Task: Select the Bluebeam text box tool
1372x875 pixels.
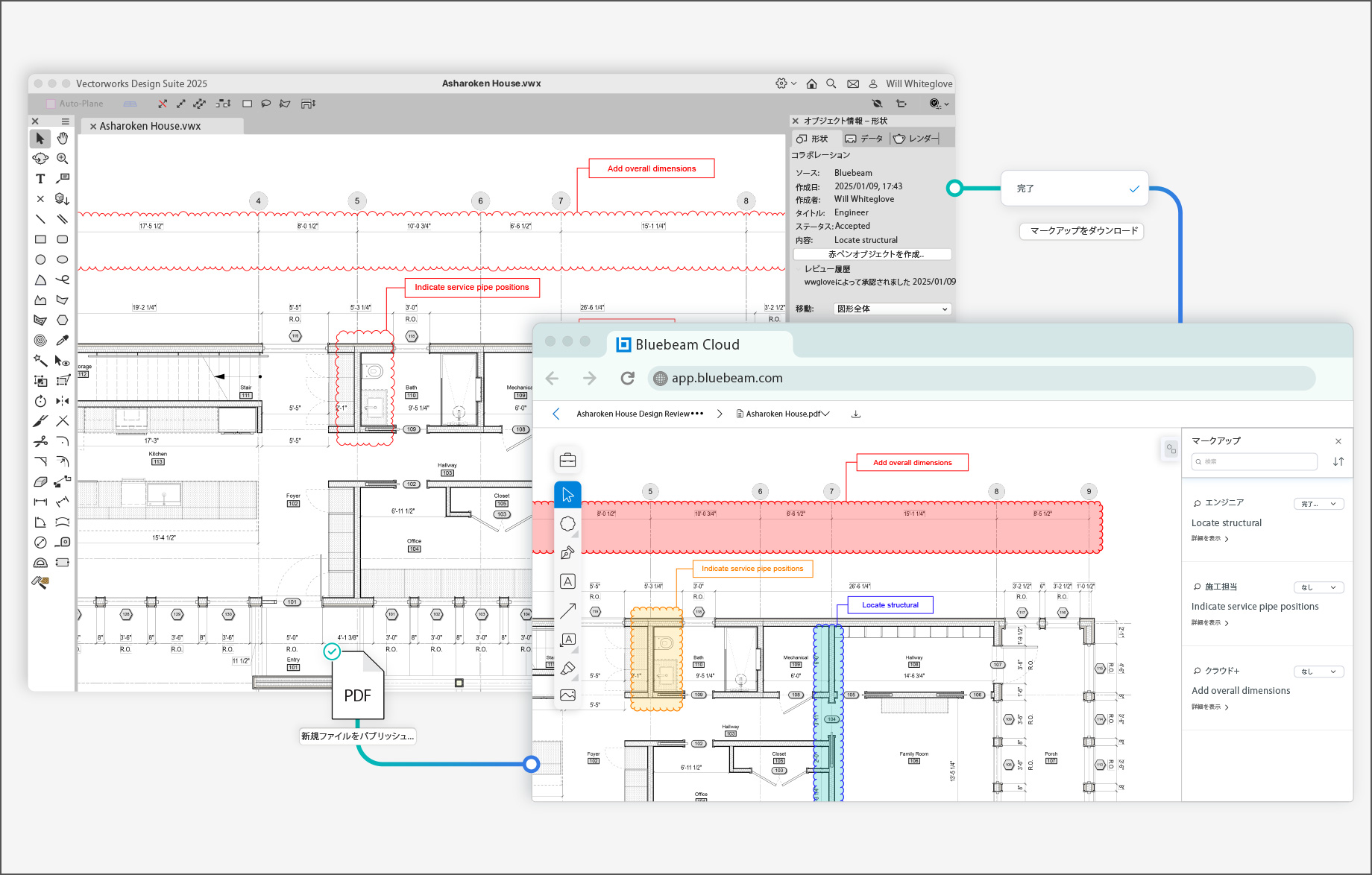Action: point(567,581)
